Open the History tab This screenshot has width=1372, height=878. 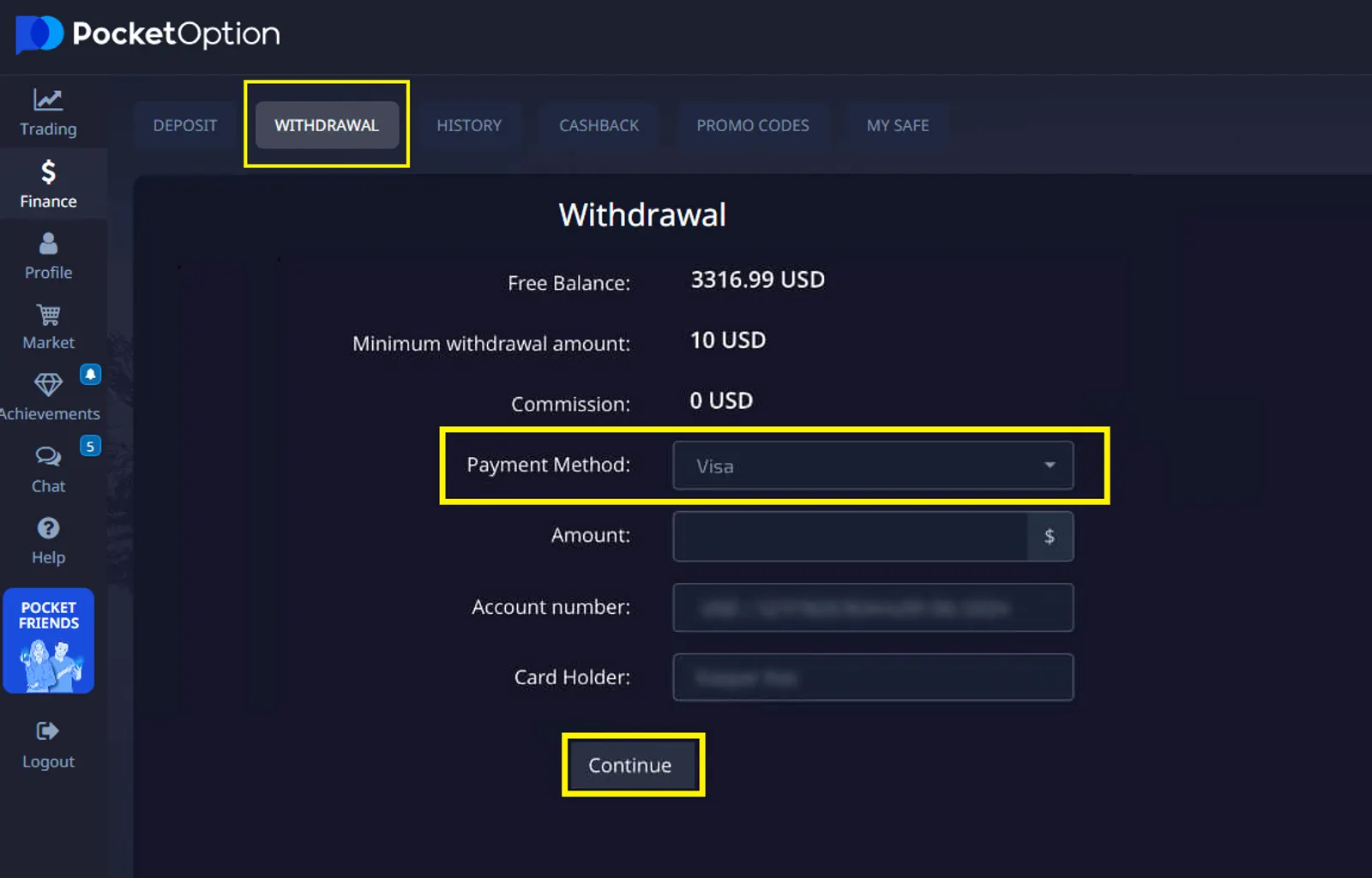[469, 126]
